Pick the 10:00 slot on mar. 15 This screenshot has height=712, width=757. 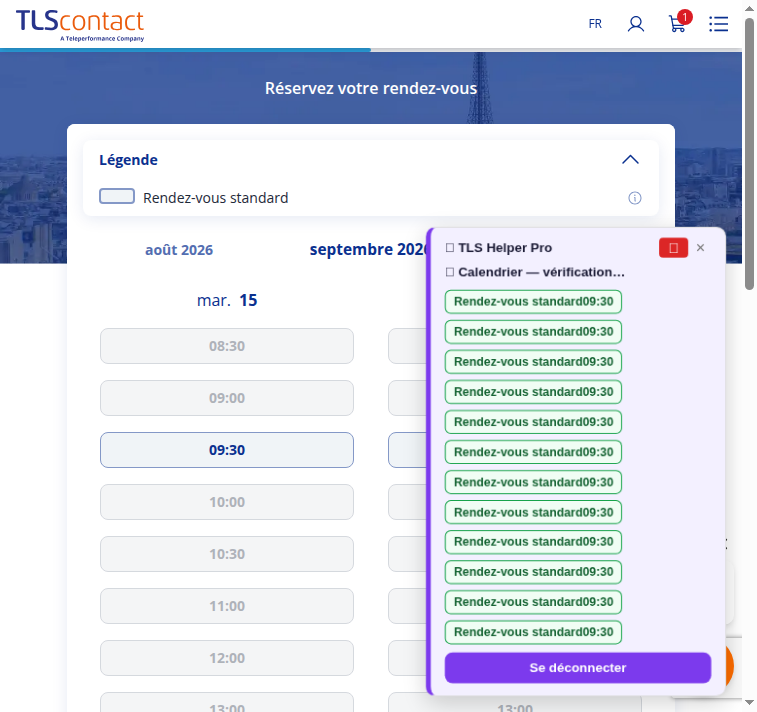(227, 502)
